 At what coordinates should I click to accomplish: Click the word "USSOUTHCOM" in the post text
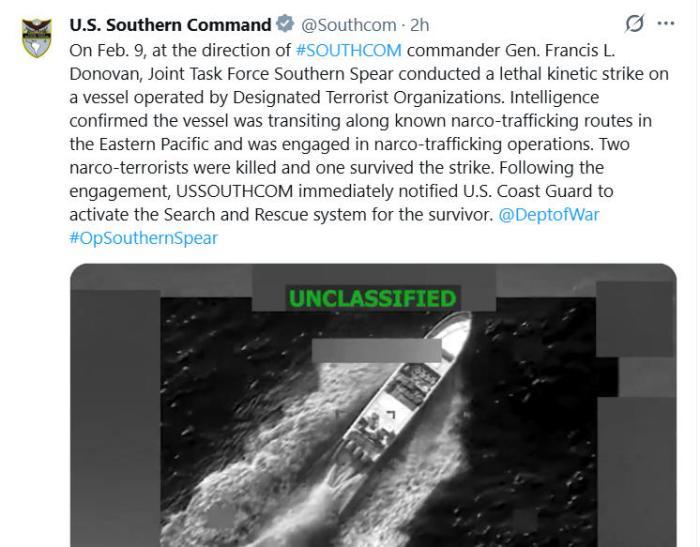point(234,191)
